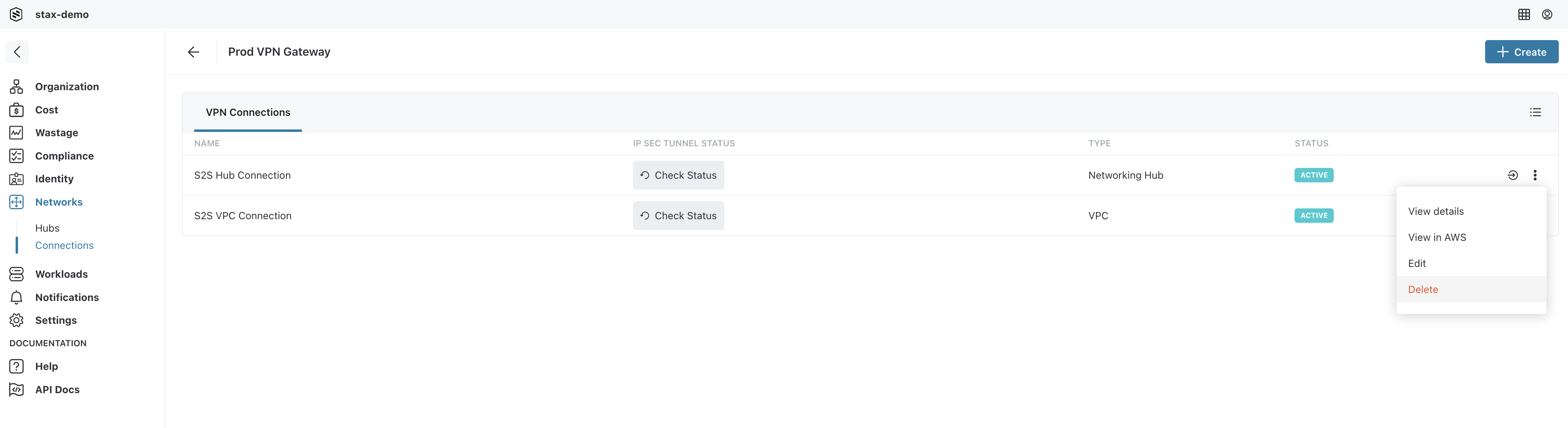Viewport: 1568px width, 428px height.
Task: Click the TYPE column header
Action: pyautogui.click(x=1099, y=144)
